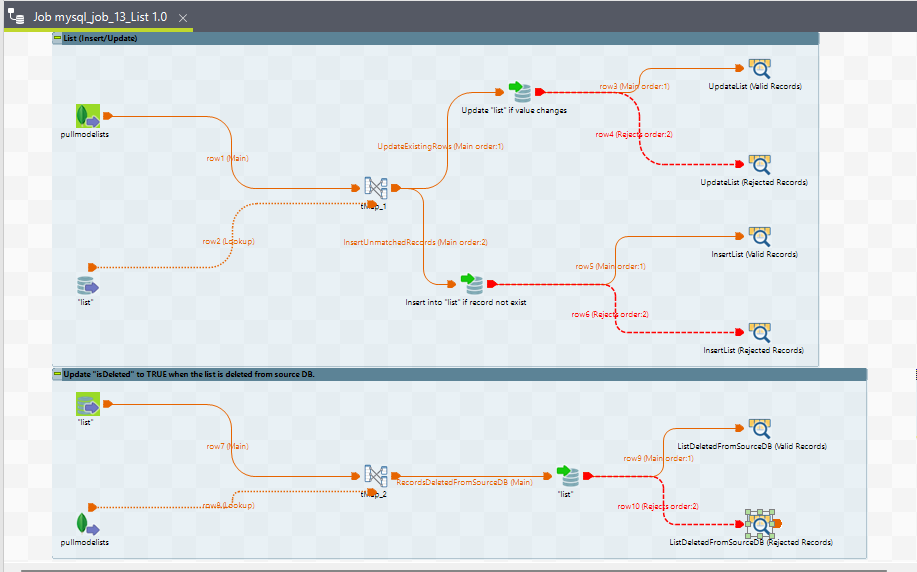Screen dimensions: 917x572
Task: Click the row1 (Main) connection label
Action: click(x=227, y=158)
